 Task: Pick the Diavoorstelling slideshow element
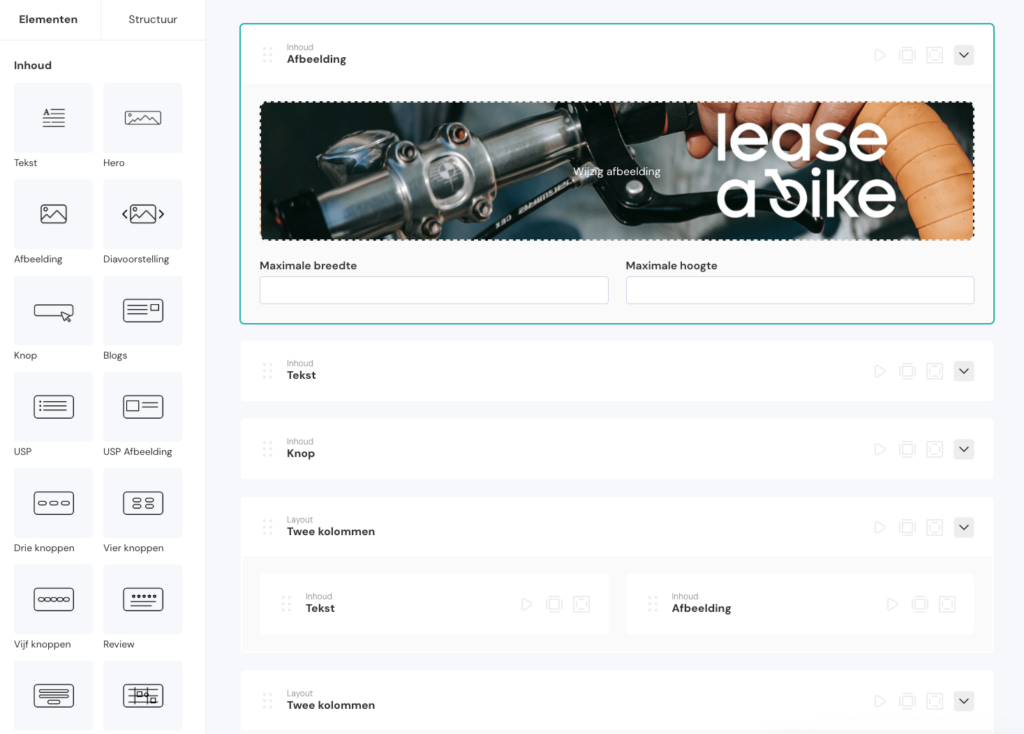point(142,214)
